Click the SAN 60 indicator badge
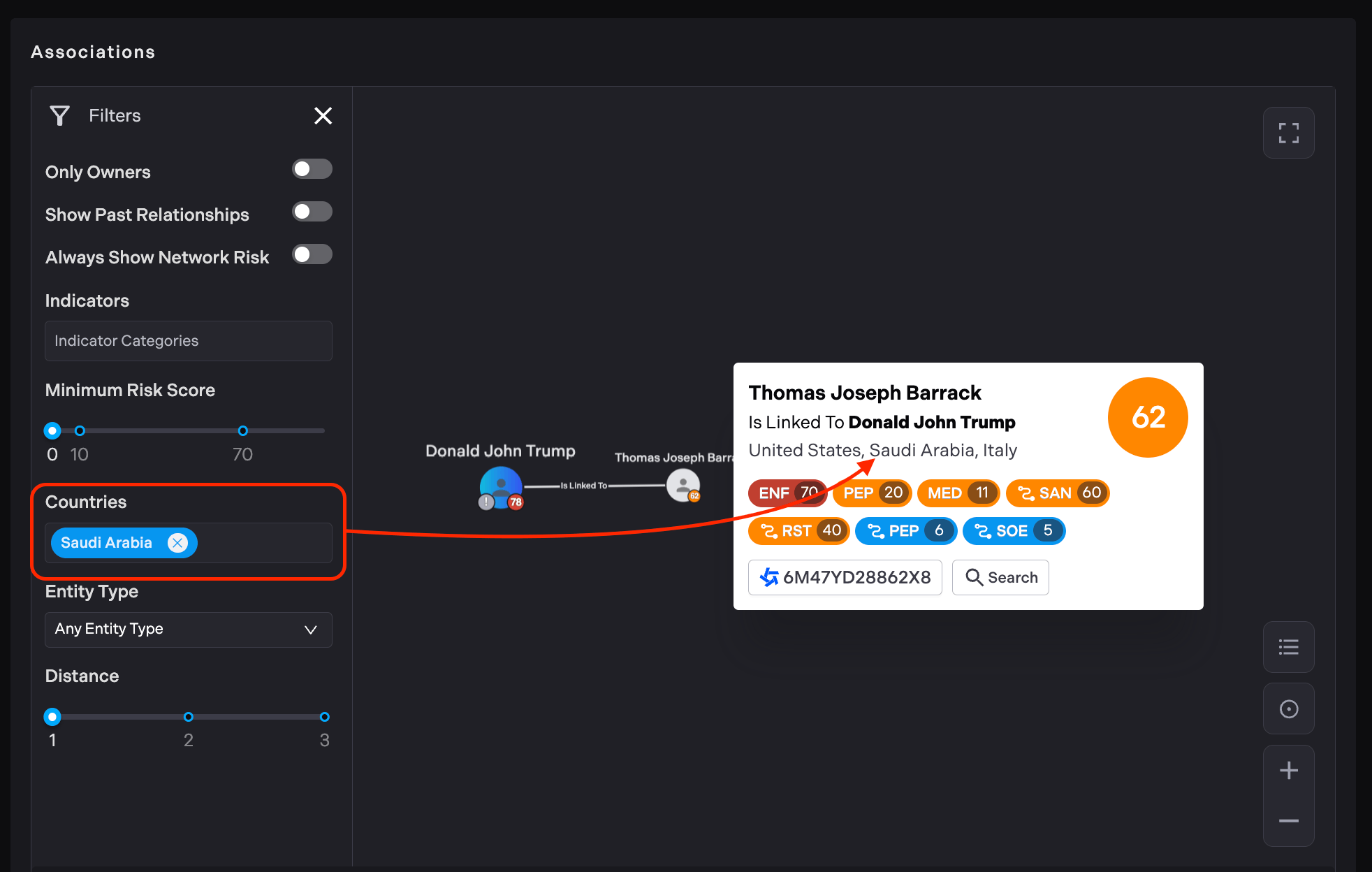Image resolution: width=1372 pixels, height=872 pixels. click(1058, 493)
